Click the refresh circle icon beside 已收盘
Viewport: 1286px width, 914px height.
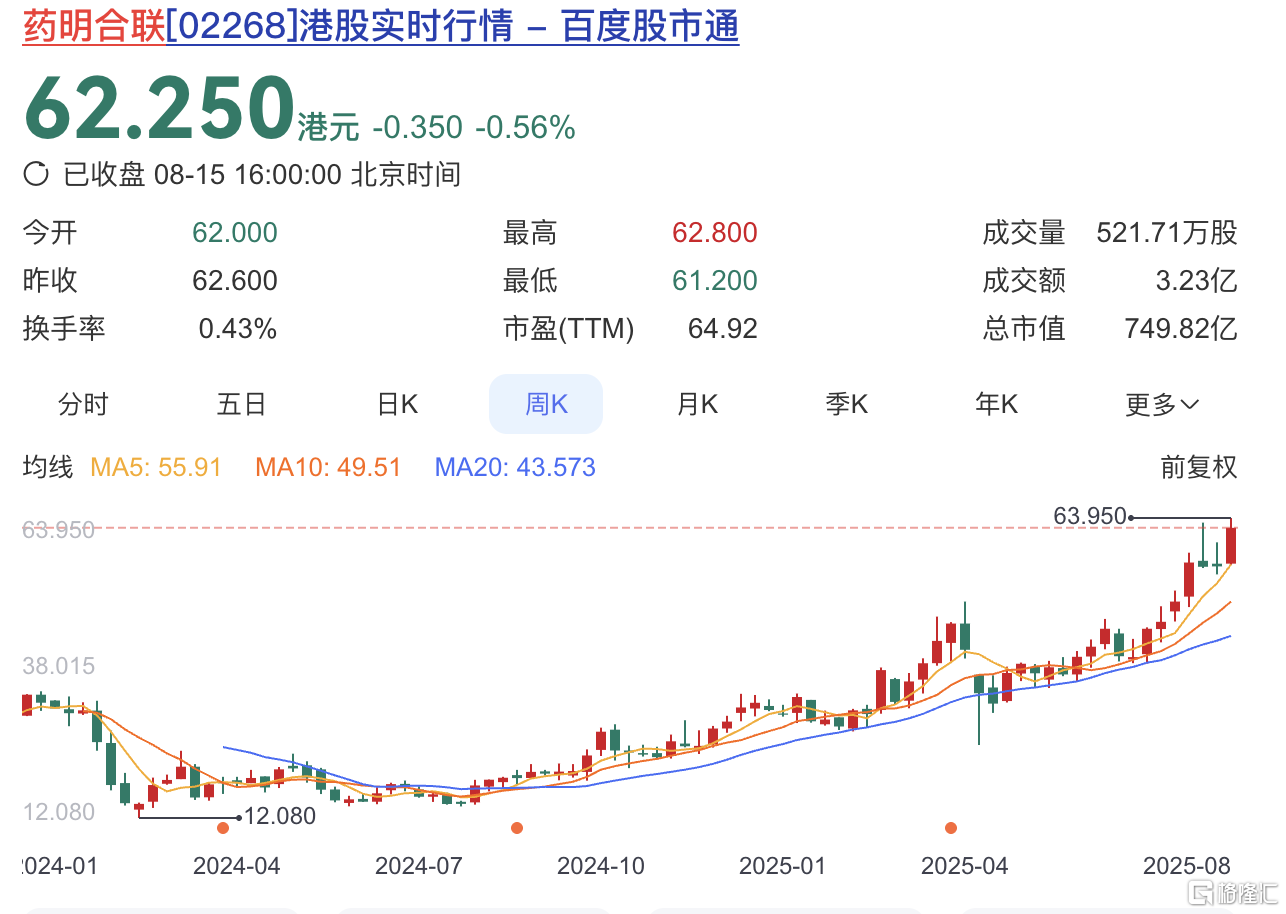click(x=36, y=174)
